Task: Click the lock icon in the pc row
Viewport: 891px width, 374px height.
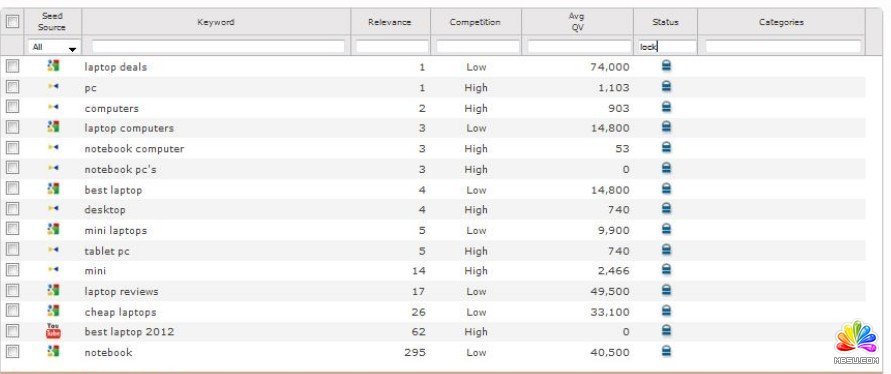Action: (x=667, y=86)
